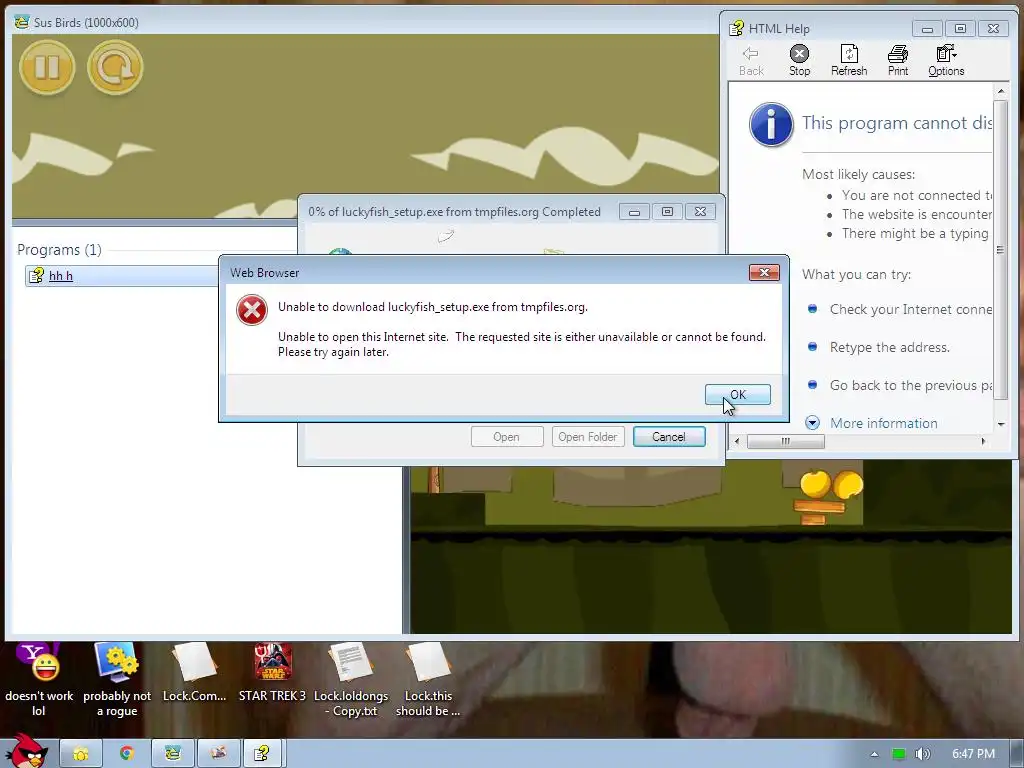Print the HTML Help page
1024x768 pixels.
pyautogui.click(x=898, y=61)
